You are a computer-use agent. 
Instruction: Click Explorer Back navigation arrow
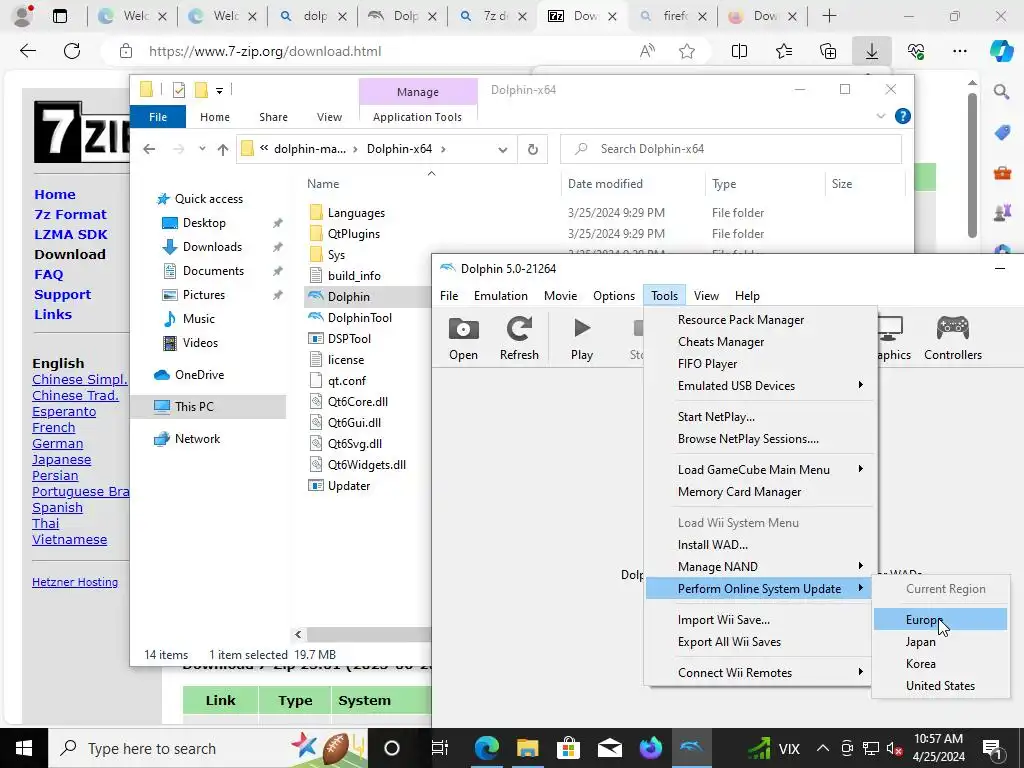[x=149, y=150]
